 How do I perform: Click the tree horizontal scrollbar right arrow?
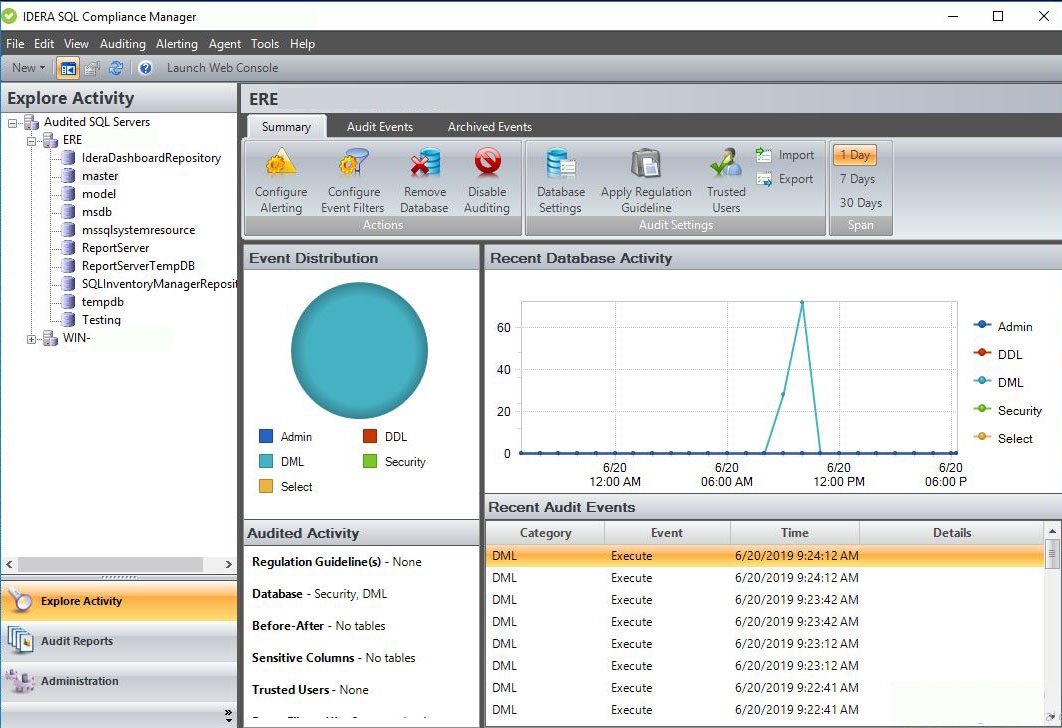point(229,564)
